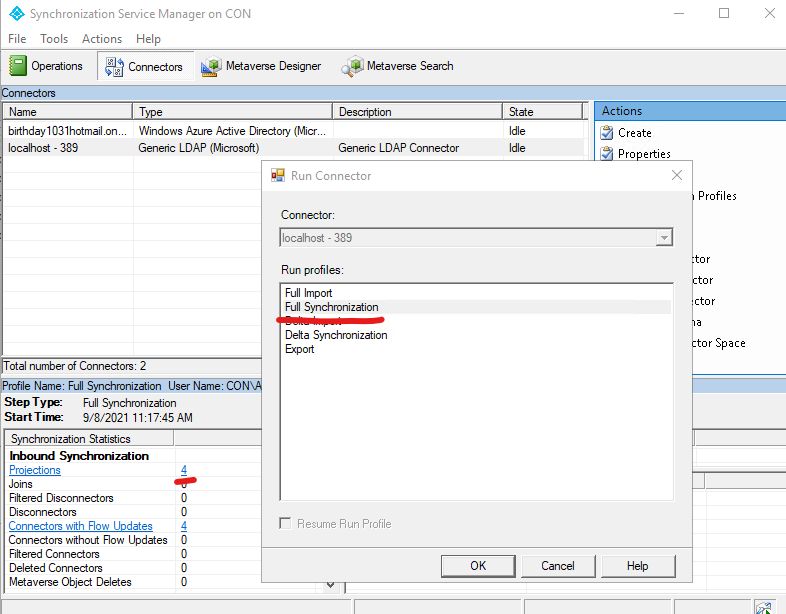Click the Connectors toolbar icon
The height and width of the screenshot is (614, 786).
[114, 67]
